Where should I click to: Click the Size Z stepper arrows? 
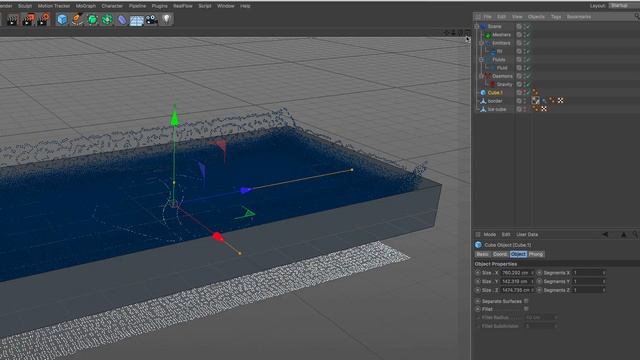[x=532, y=290]
